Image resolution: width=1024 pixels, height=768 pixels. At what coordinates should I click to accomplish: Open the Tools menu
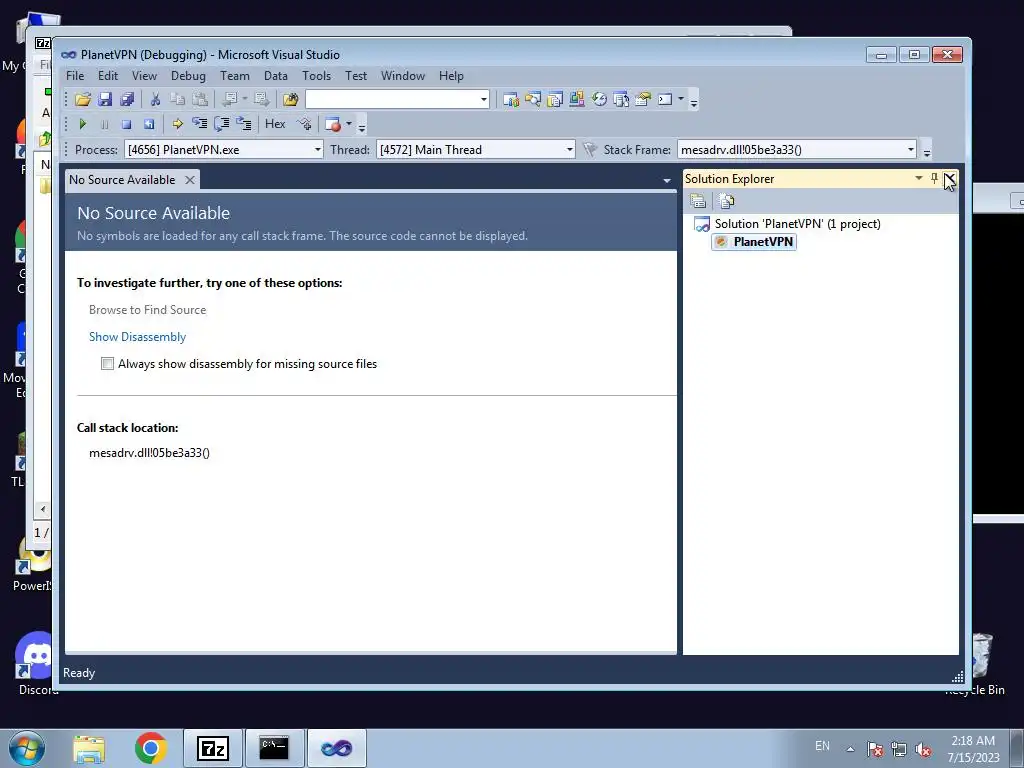coord(316,76)
